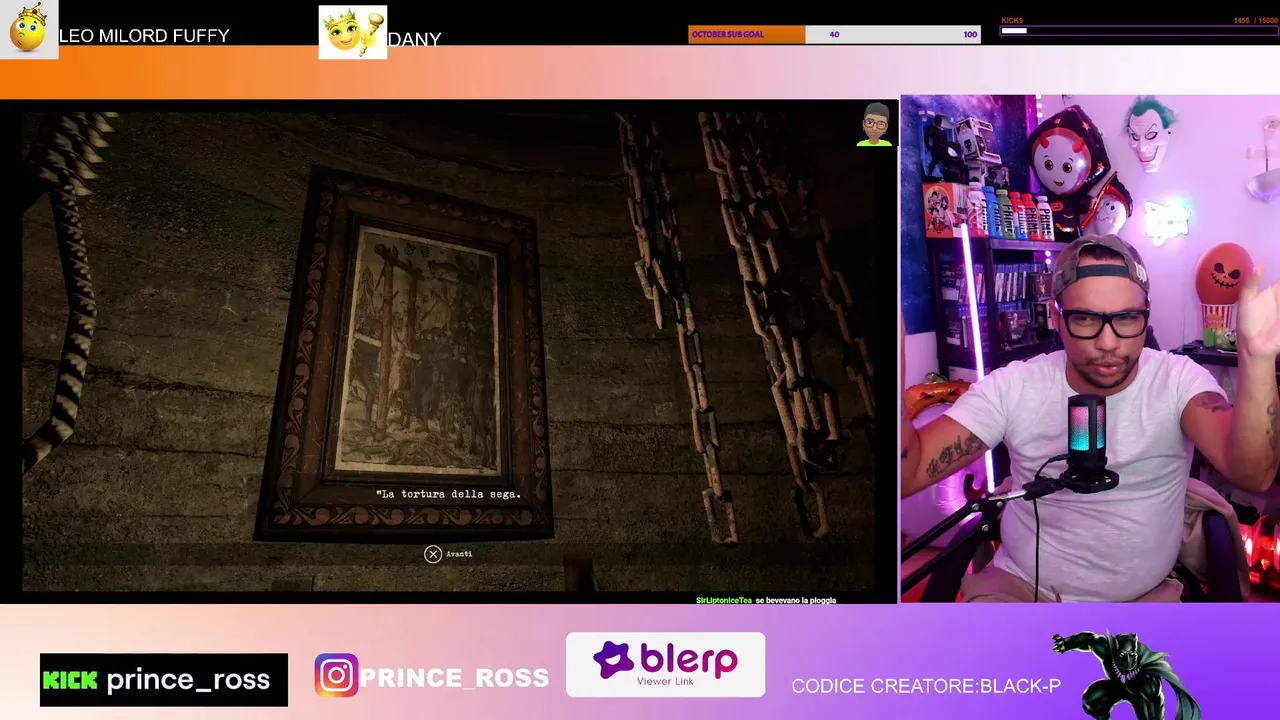Click the avatar icon at game corner
This screenshot has width=1280, height=720.
point(875,124)
